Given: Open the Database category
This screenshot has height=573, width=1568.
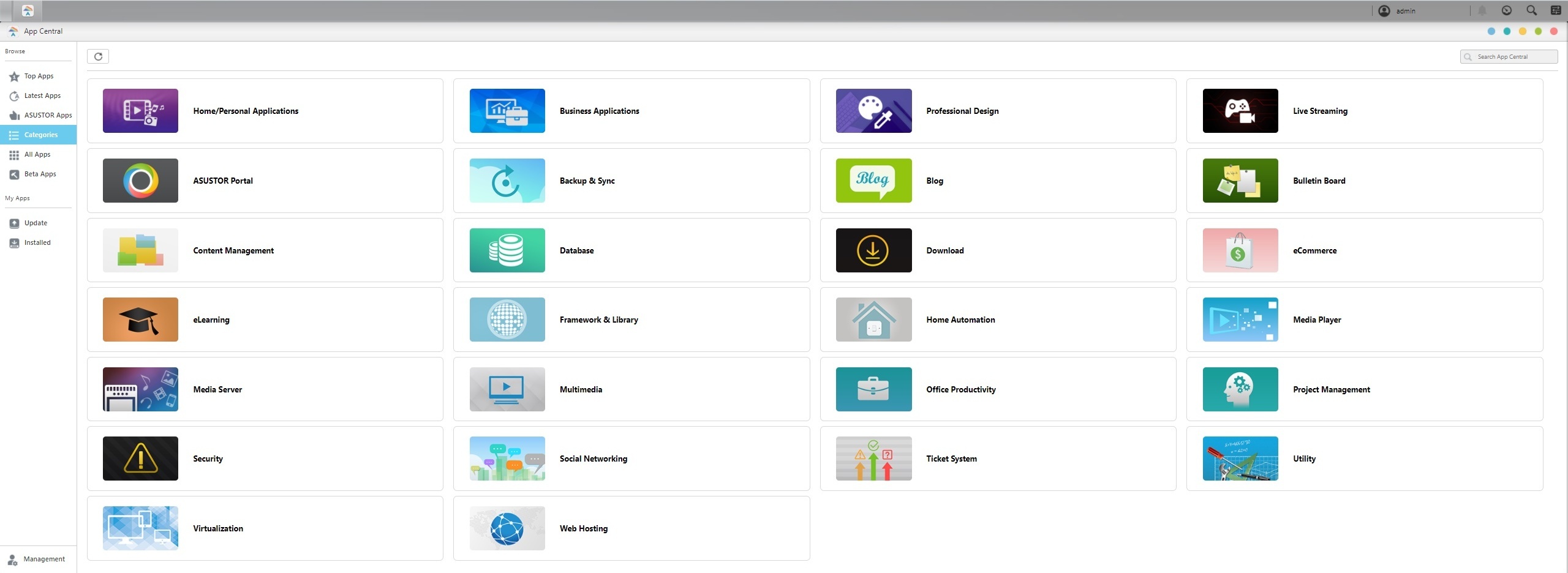Looking at the screenshot, I should coord(631,250).
